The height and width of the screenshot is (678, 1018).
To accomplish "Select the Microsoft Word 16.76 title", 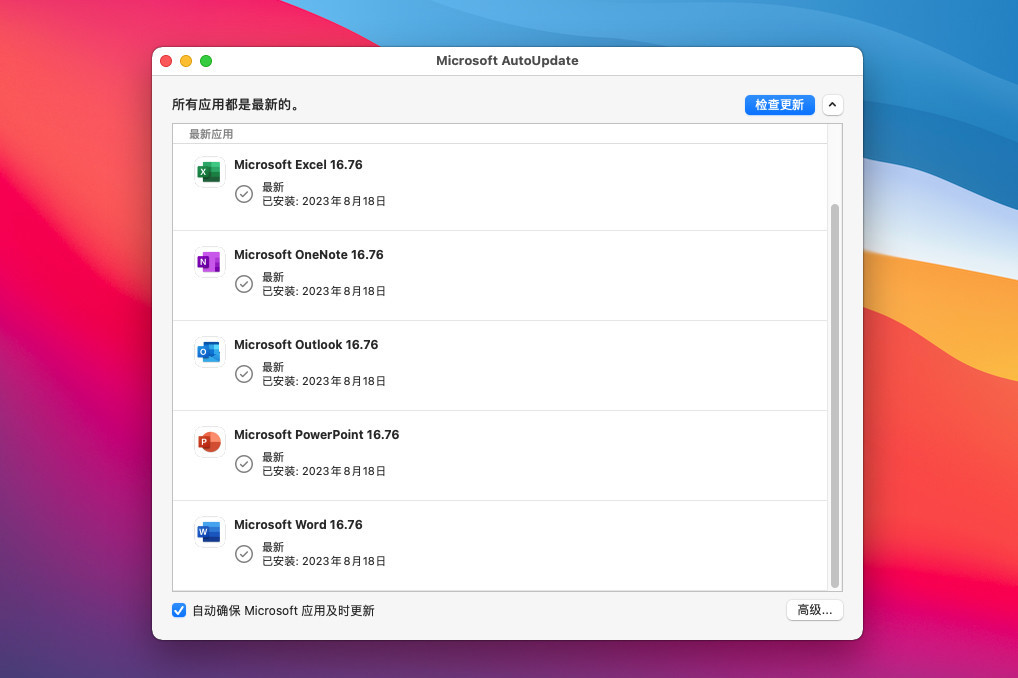I will pyautogui.click(x=298, y=525).
